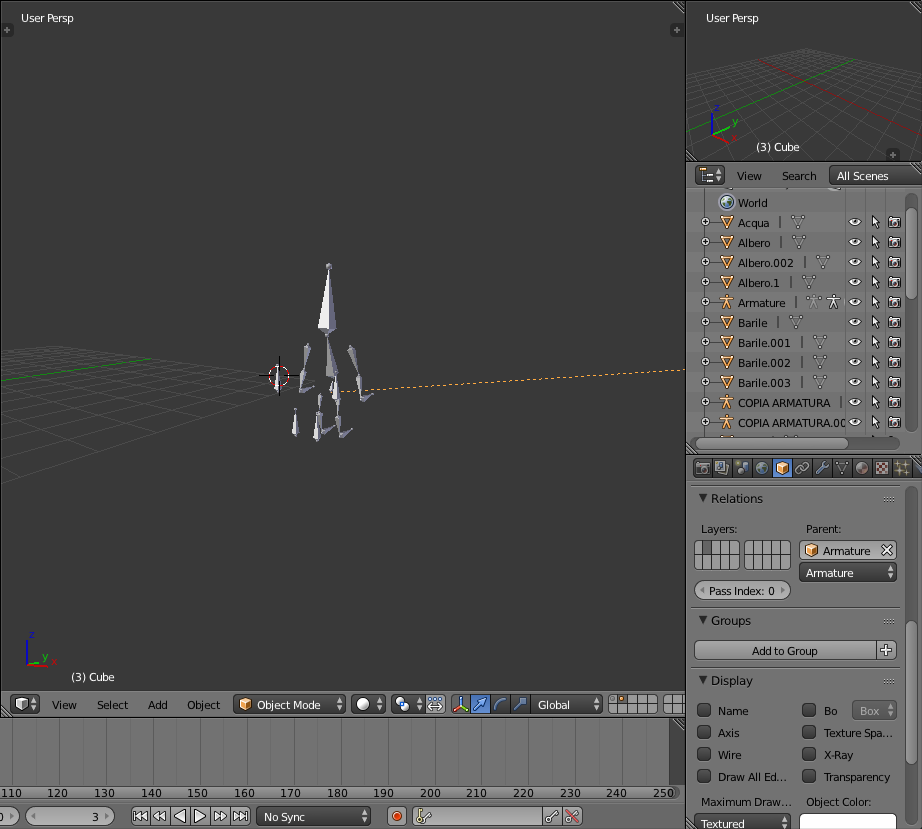Open the 3D viewport View menu
The width and height of the screenshot is (922, 829).
[64, 704]
